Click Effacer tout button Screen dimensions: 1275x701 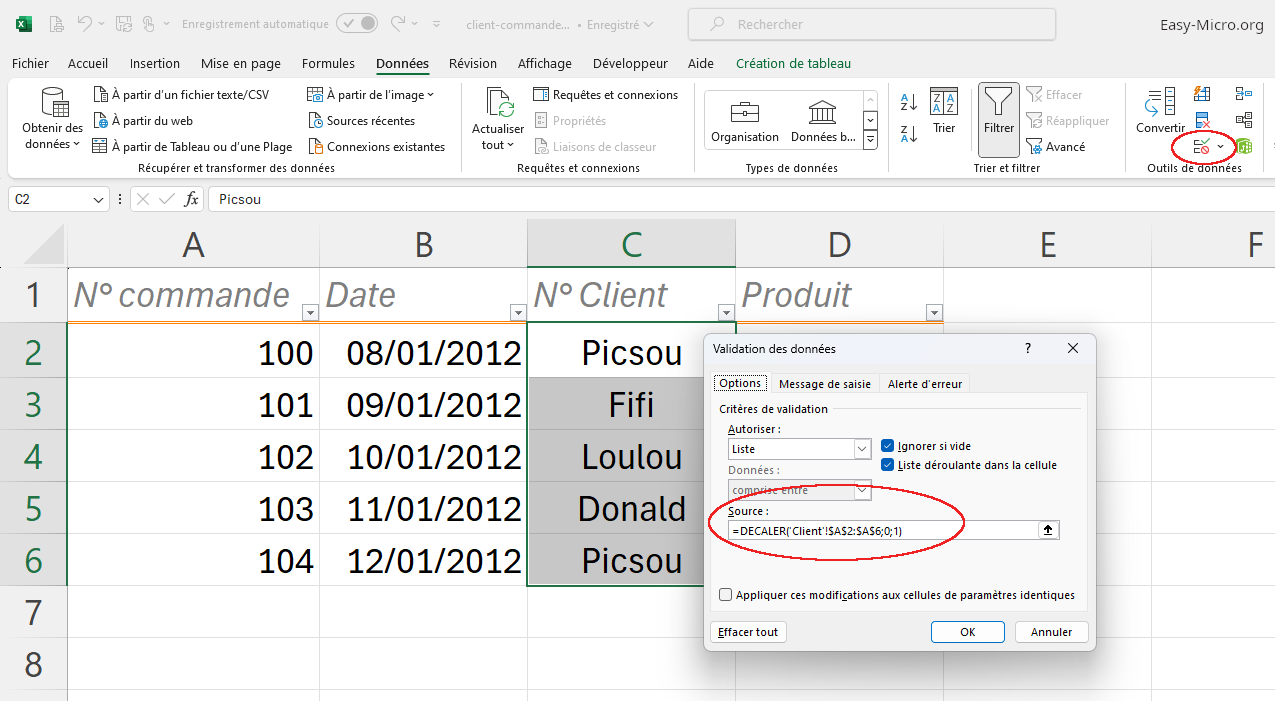click(x=748, y=632)
